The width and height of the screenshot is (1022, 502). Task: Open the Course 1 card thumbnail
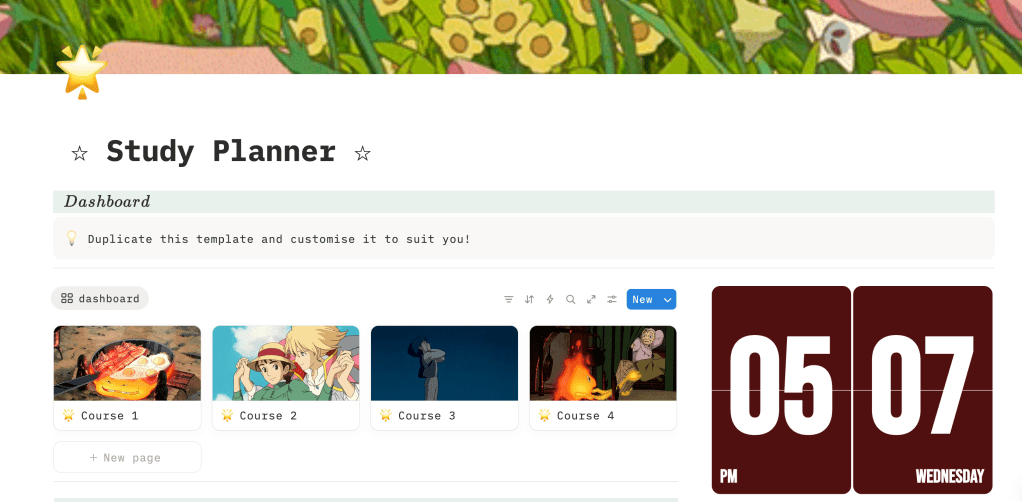click(127, 363)
